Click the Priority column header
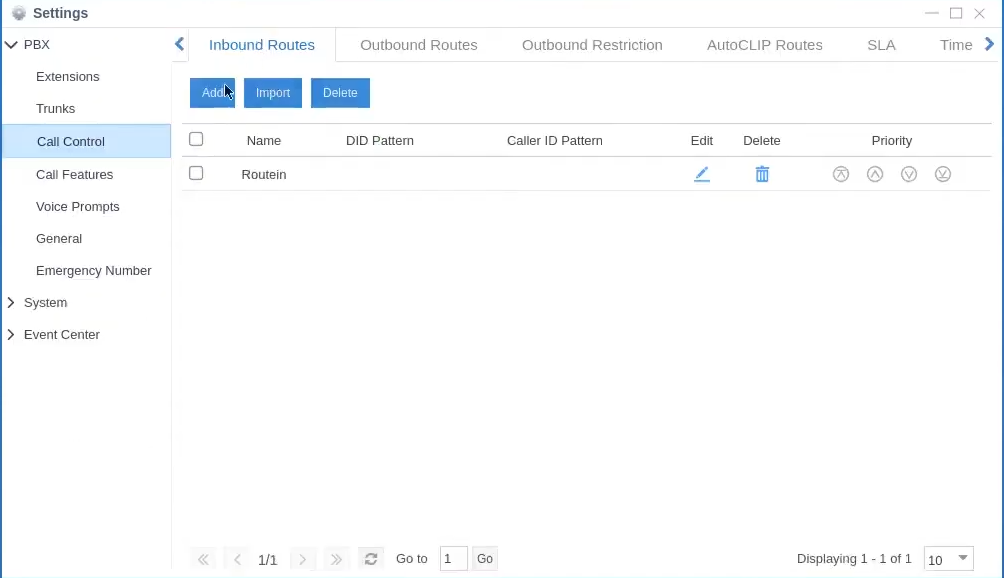1004x578 pixels. pyautogui.click(x=891, y=140)
